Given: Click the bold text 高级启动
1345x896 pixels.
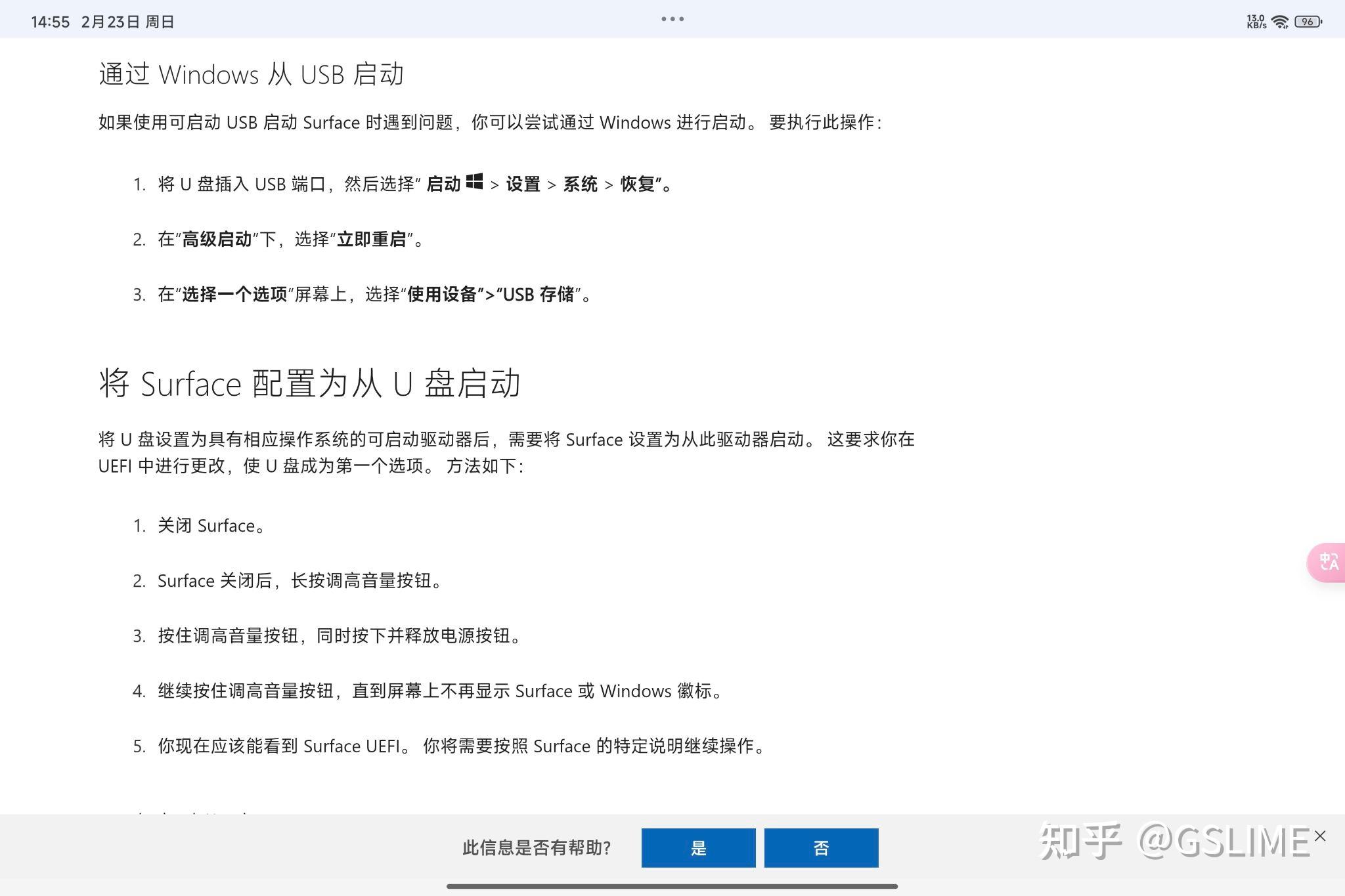Looking at the screenshot, I should pos(217,239).
